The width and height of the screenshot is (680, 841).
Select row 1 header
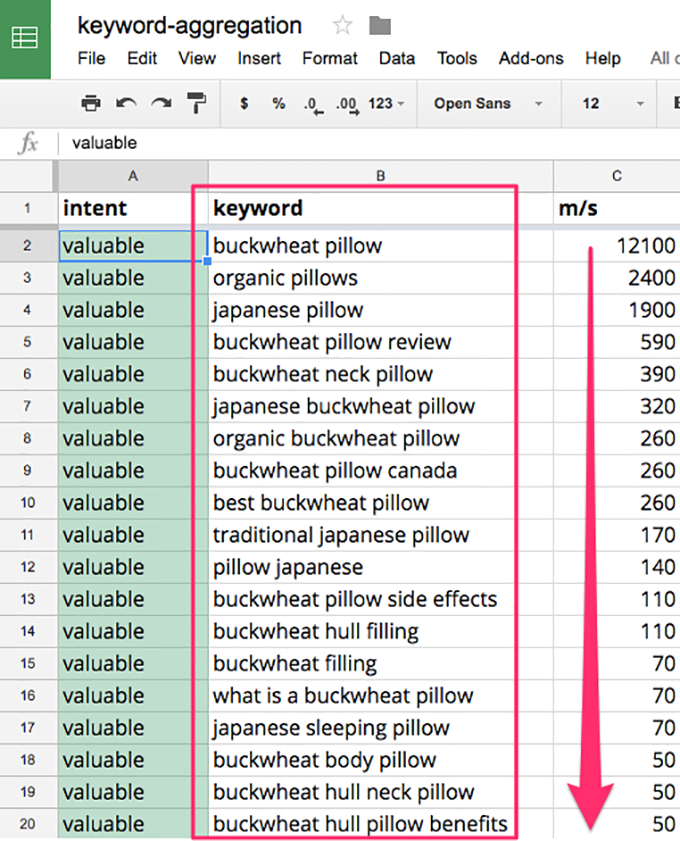pyautogui.click(x=28, y=208)
